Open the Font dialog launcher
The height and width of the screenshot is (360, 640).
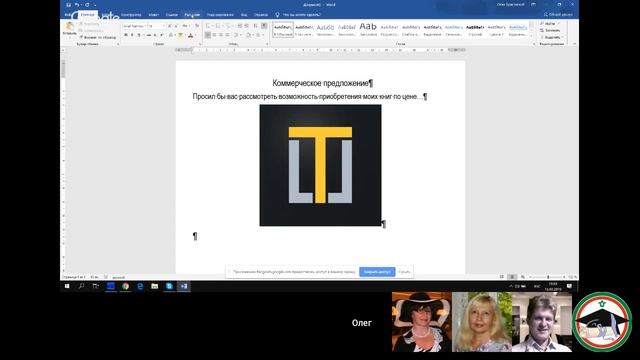200,44
